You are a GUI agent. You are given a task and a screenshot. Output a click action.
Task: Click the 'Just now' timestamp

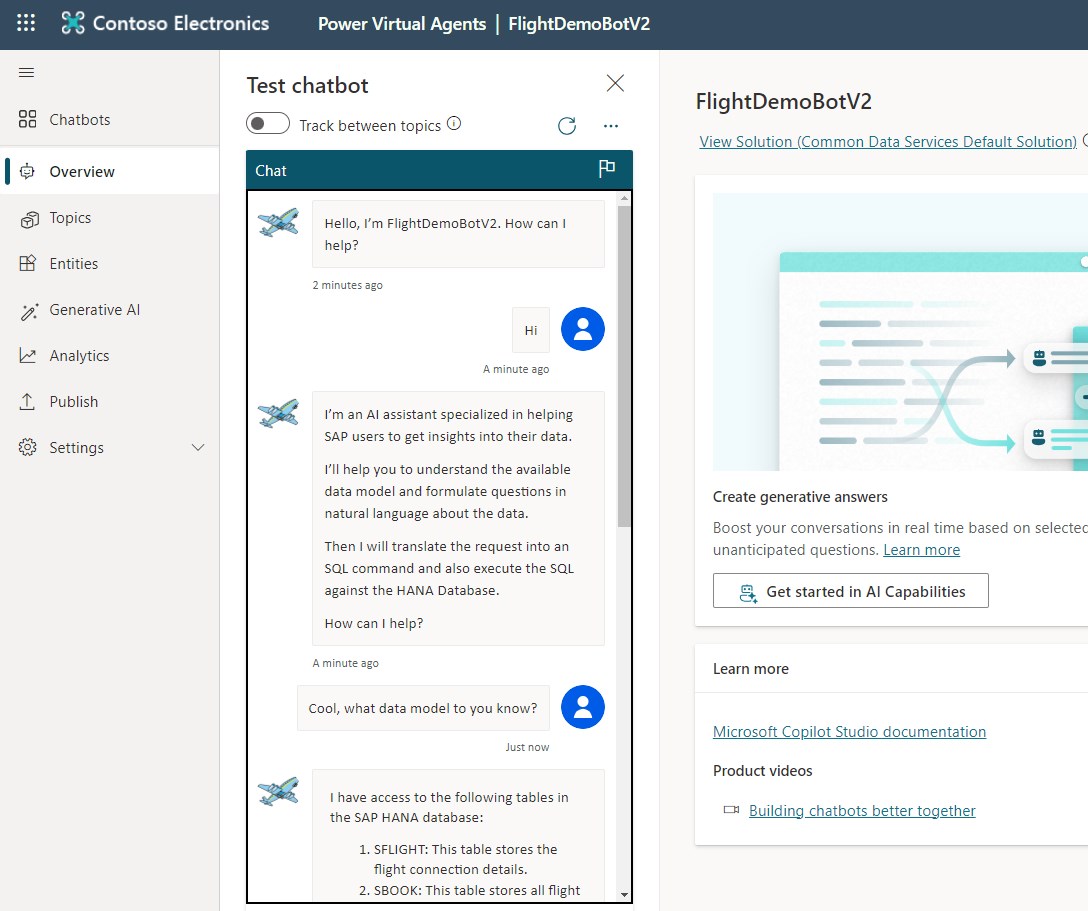click(527, 747)
